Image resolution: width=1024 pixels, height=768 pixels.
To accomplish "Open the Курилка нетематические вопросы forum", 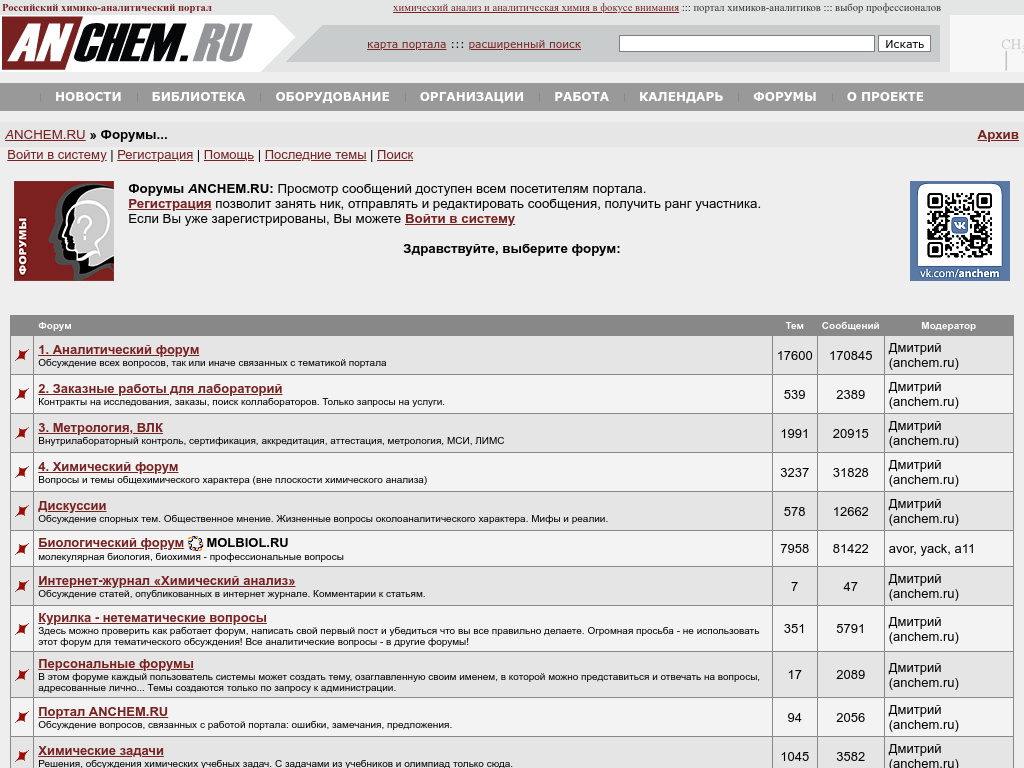I will click(x=152, y=618).
